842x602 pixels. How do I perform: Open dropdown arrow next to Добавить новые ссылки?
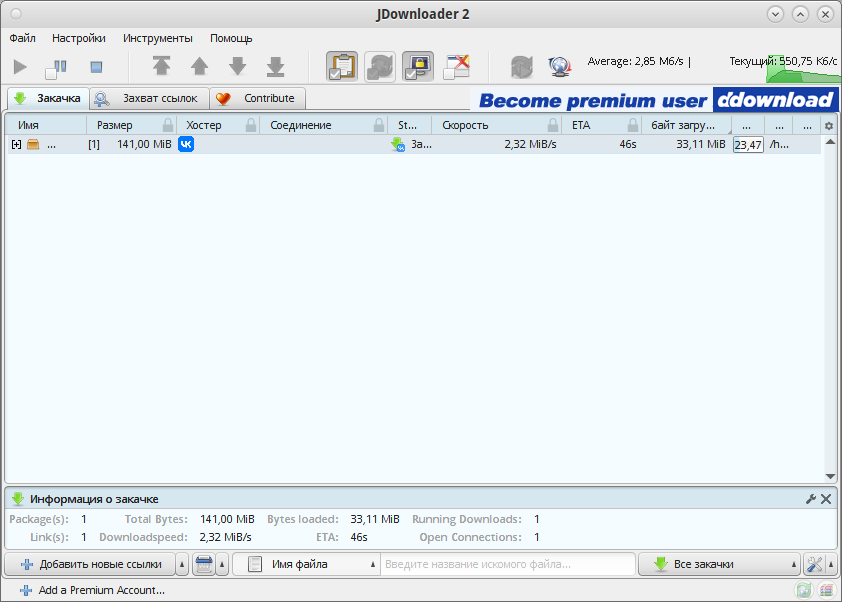(x=182, y=564)
